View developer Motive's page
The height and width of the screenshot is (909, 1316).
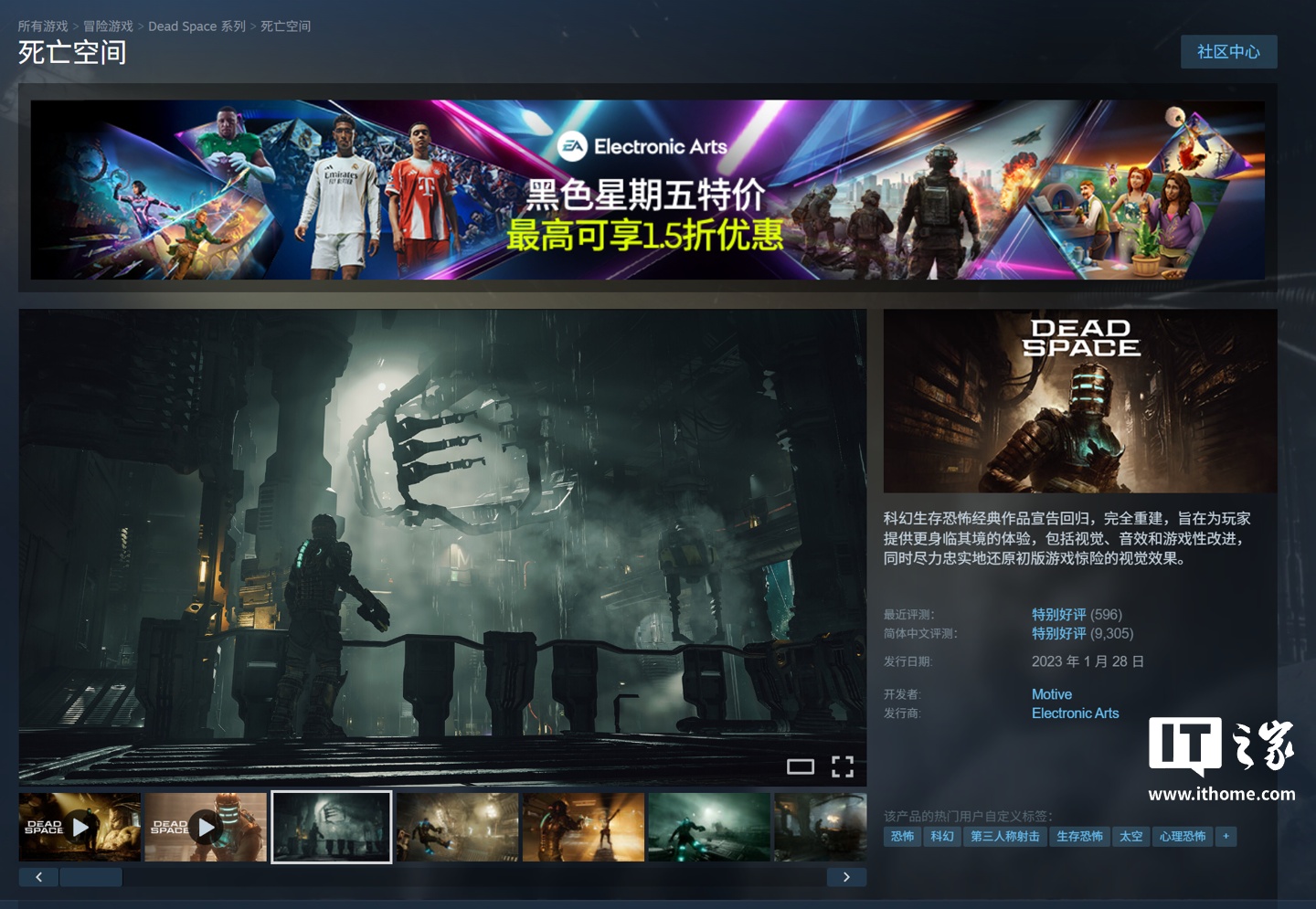[1052, 694]
